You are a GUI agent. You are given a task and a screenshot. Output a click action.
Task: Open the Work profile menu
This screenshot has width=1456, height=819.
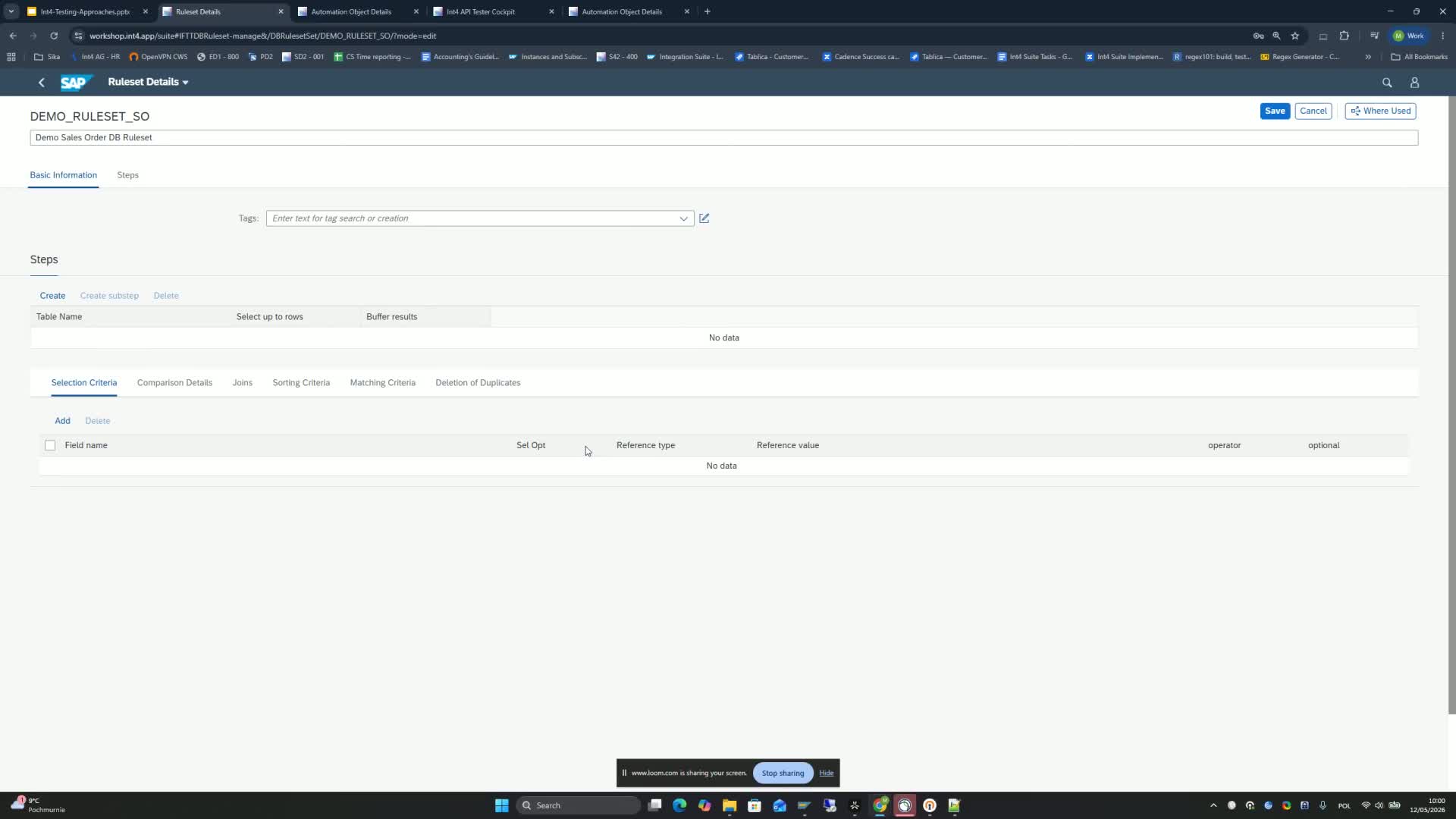[x=1408, y=36]
